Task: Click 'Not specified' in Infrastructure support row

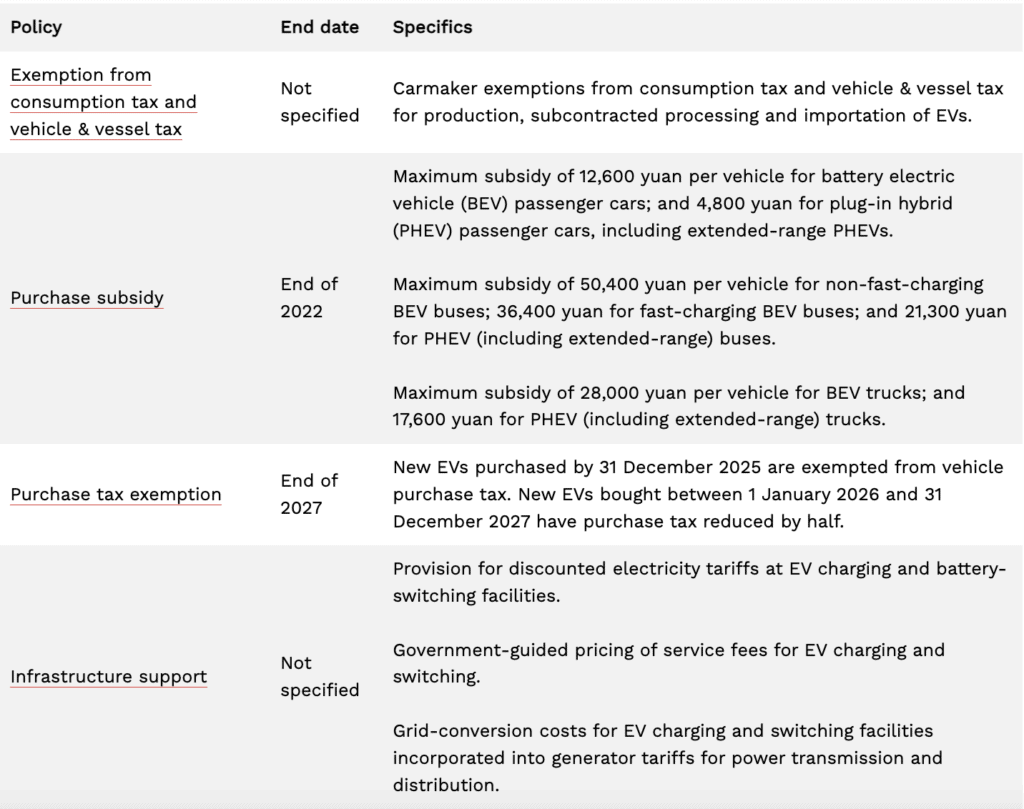Action: pyautogui.click(x=319, y=677)
